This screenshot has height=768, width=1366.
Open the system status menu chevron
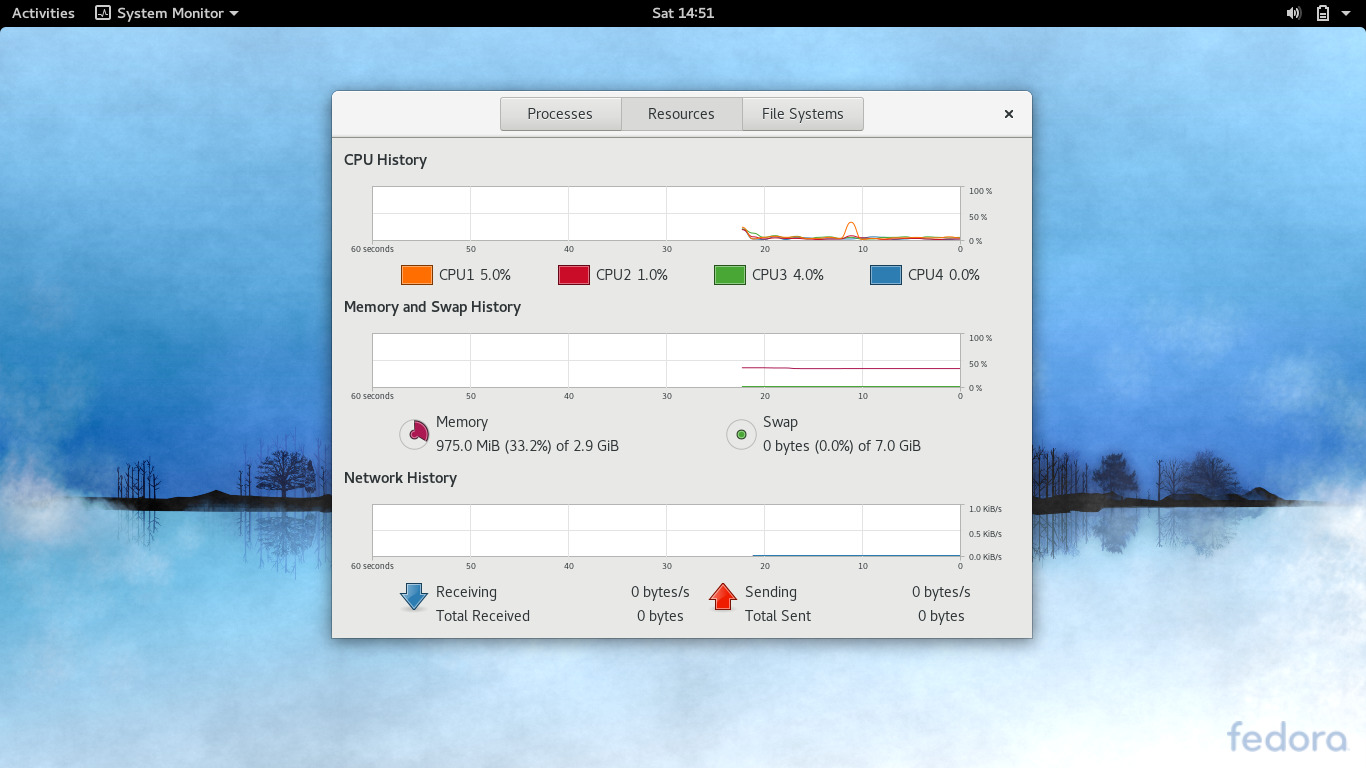(x=1345, y=13)
